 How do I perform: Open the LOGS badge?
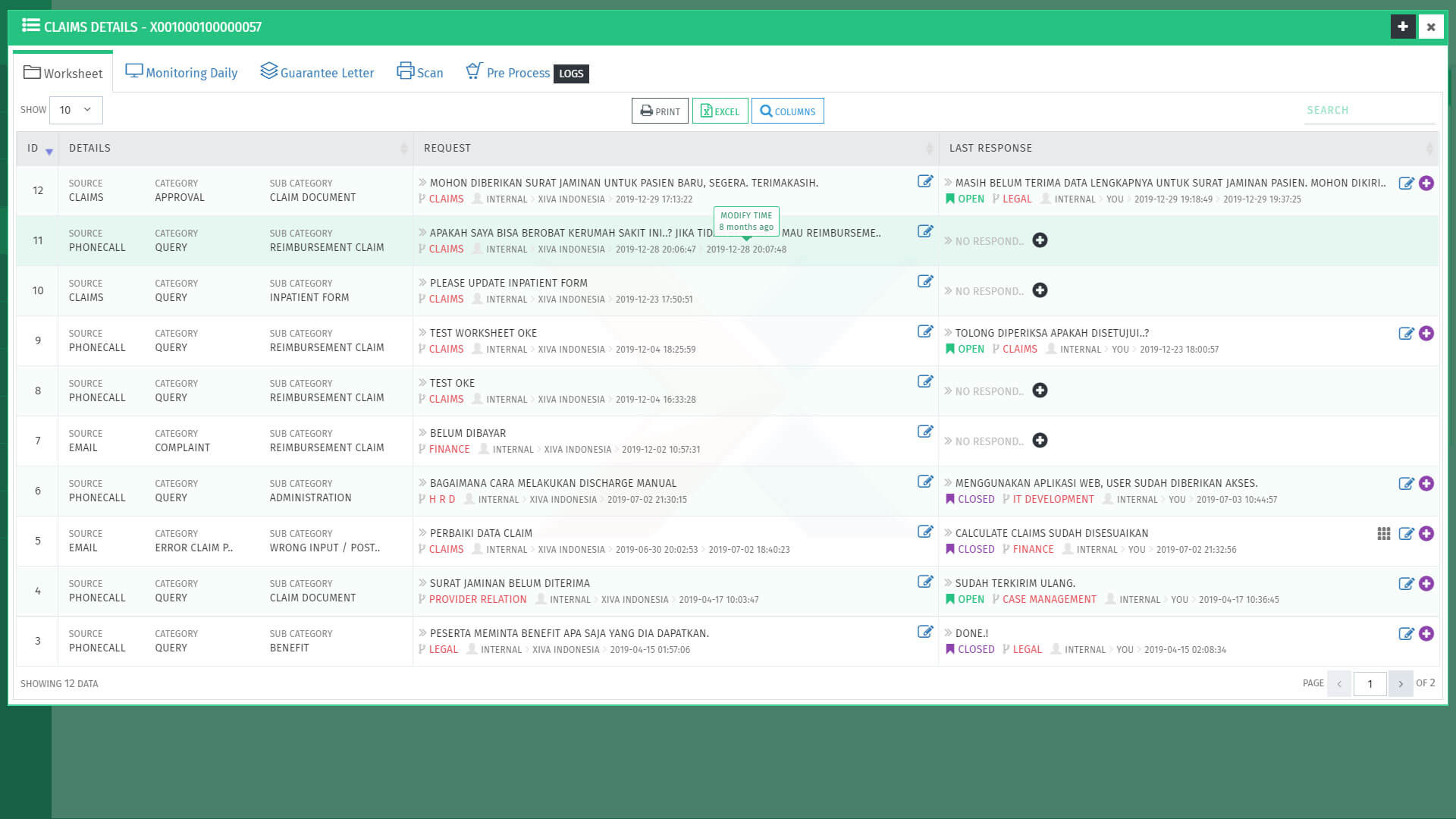[x=571, y=74]
